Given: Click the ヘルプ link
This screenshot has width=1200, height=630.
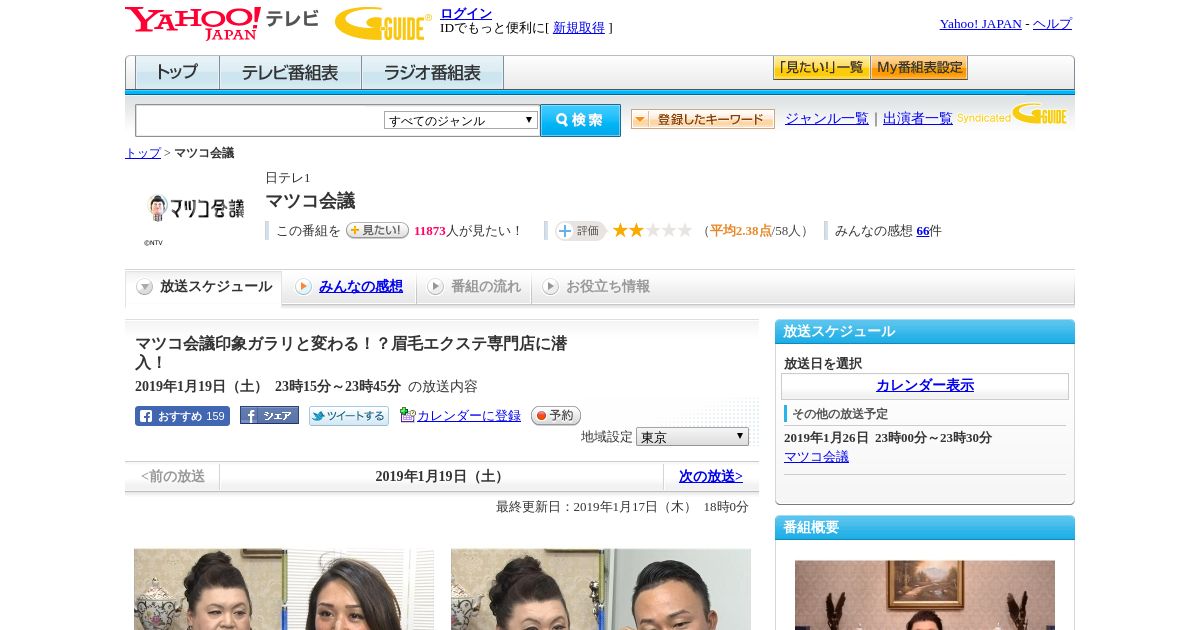Looking at the screenshot, I should [1052, 24].
